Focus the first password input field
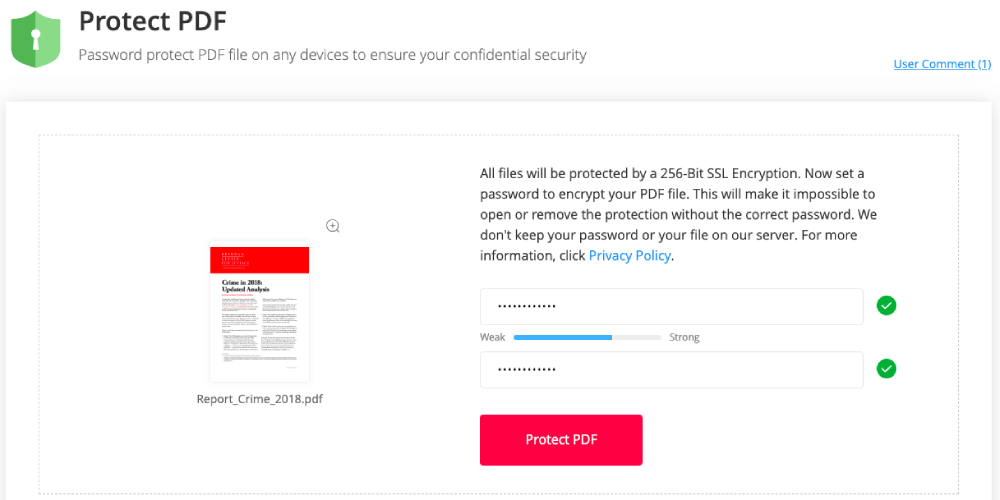Image resolution: width=1000 pixels, height=500 pixels. click(x=671, y=307)
